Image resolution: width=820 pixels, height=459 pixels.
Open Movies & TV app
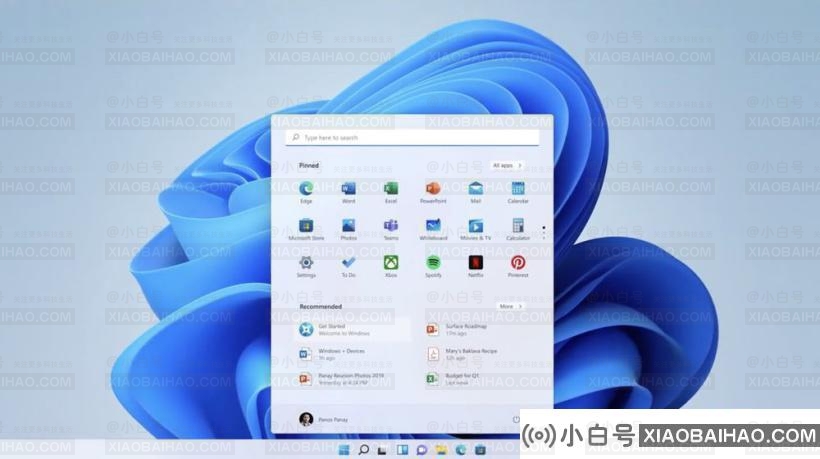point(475,230)
